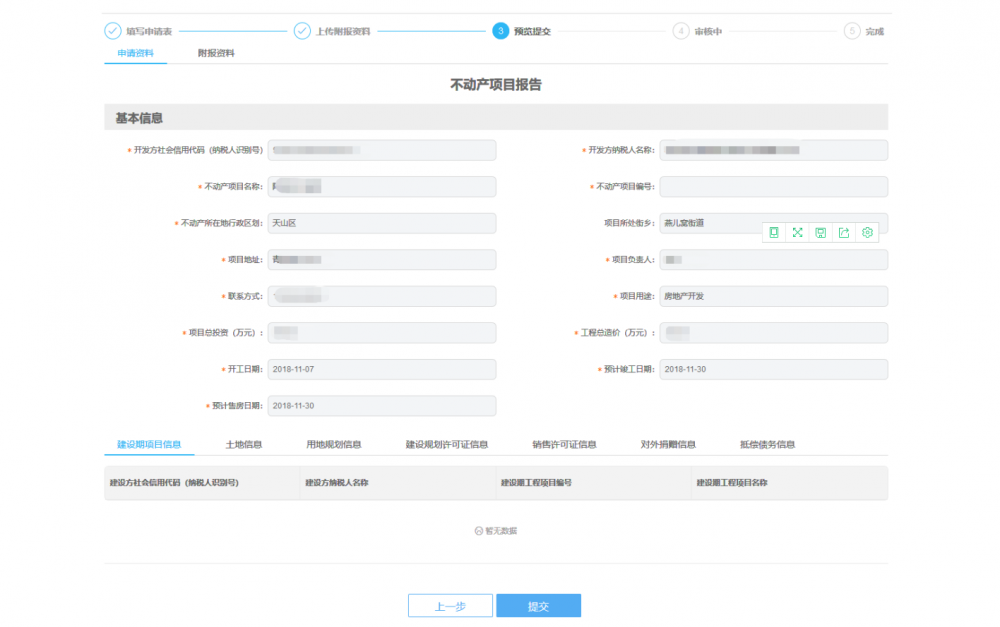Click the fullscreen expand arrows icon
Screen dimensions: 1000x627
pyautogui.click(x=797, y=232)
